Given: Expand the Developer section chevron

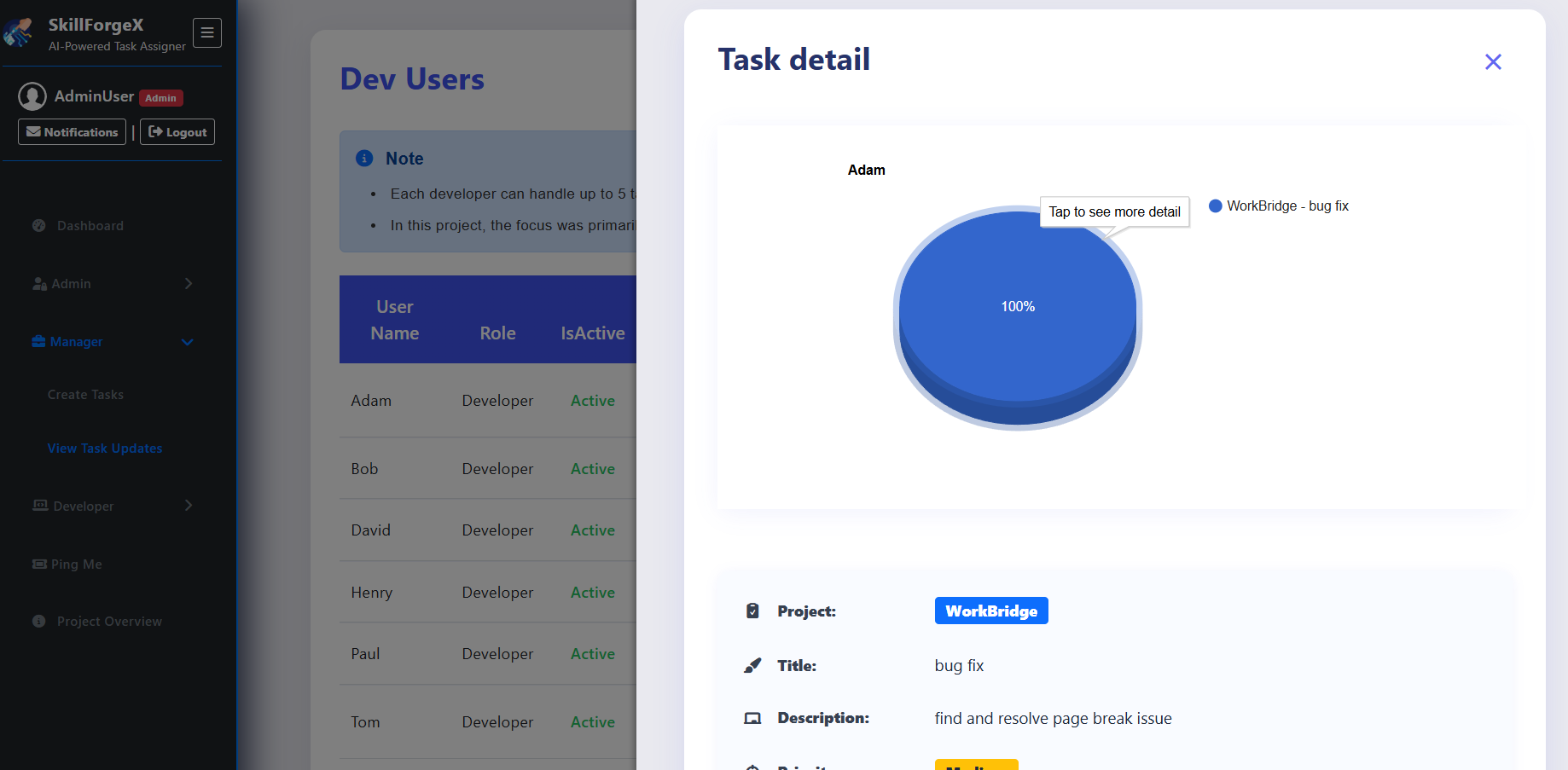Looking at the screenshot, I should [187, 506].
